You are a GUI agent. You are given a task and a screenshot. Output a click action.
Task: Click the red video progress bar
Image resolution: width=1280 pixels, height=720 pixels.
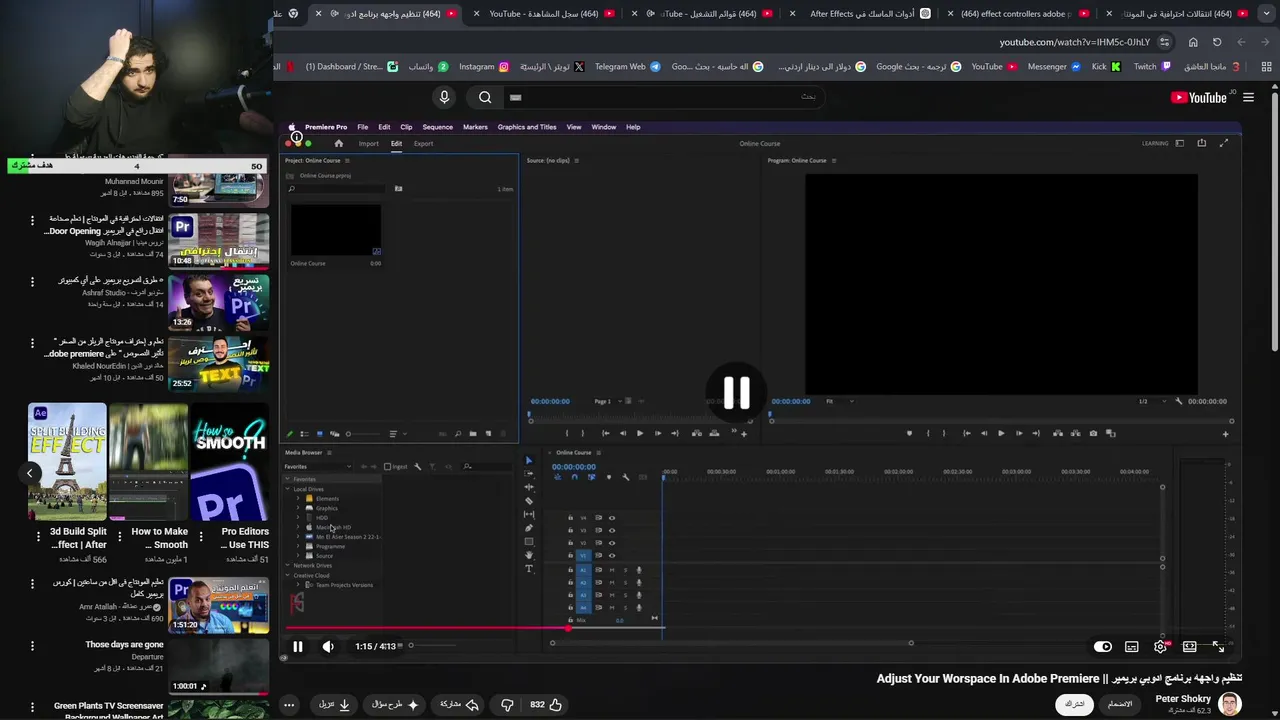click(x=428, y=628)
